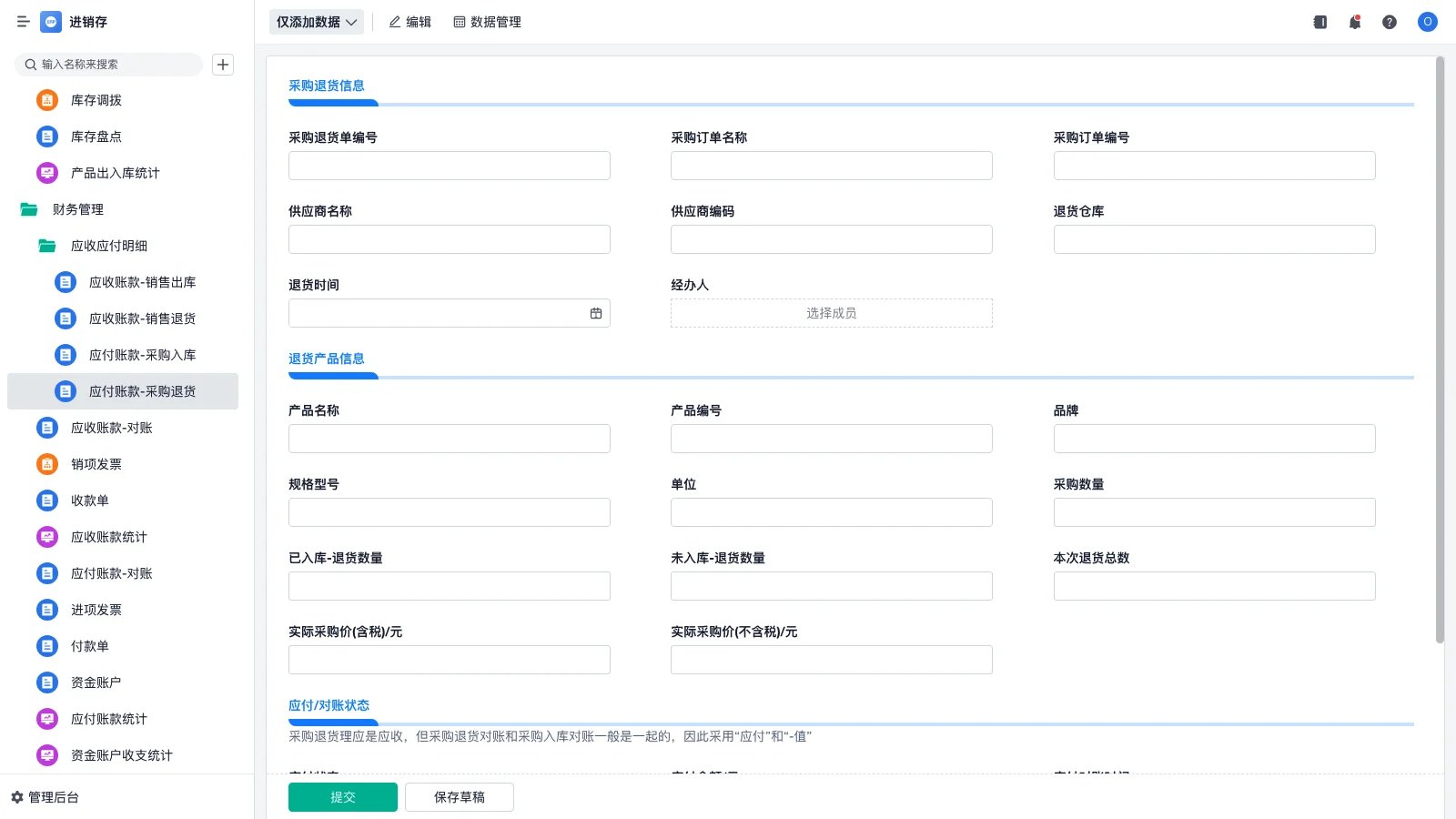Click the 应收账款统计 purple chart icon

(47, 537)
